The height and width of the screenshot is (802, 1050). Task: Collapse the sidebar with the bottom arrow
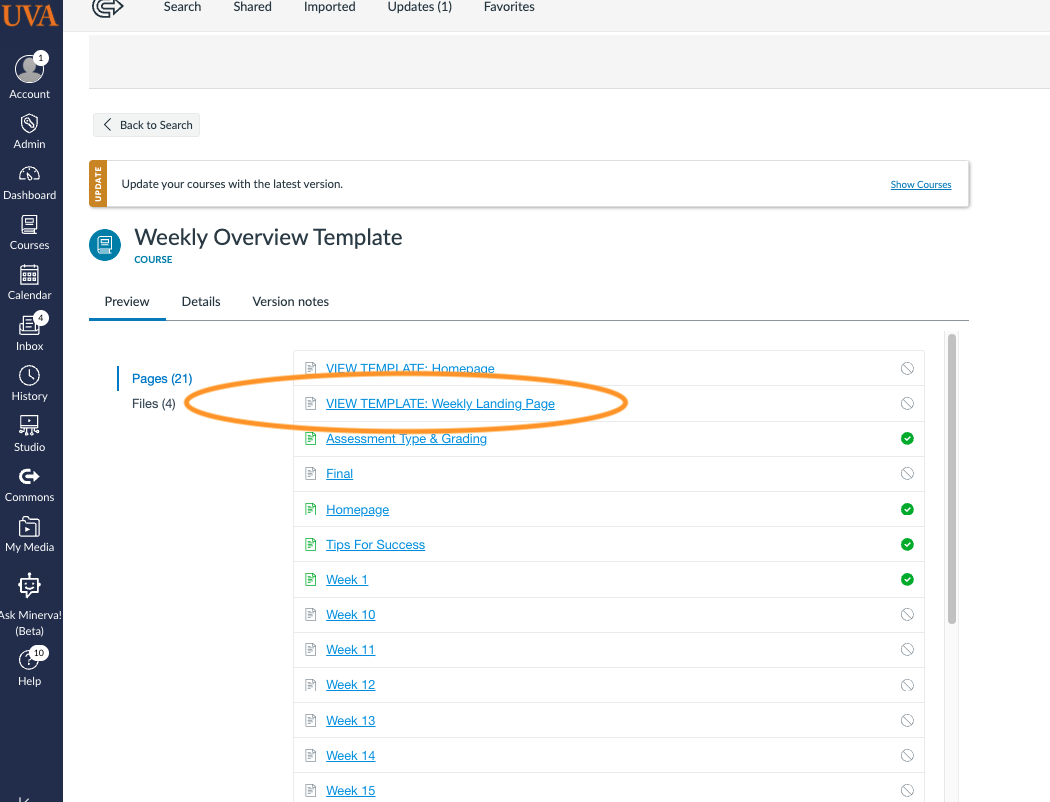23,798
